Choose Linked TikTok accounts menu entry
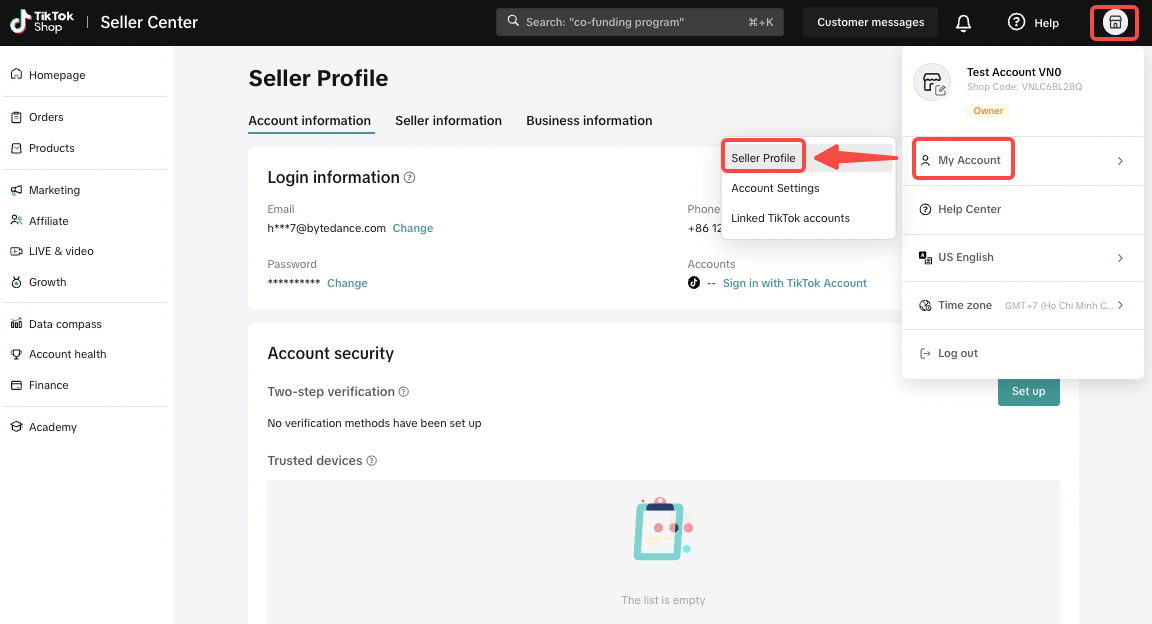1152x624 pixels. coord(790,218)
